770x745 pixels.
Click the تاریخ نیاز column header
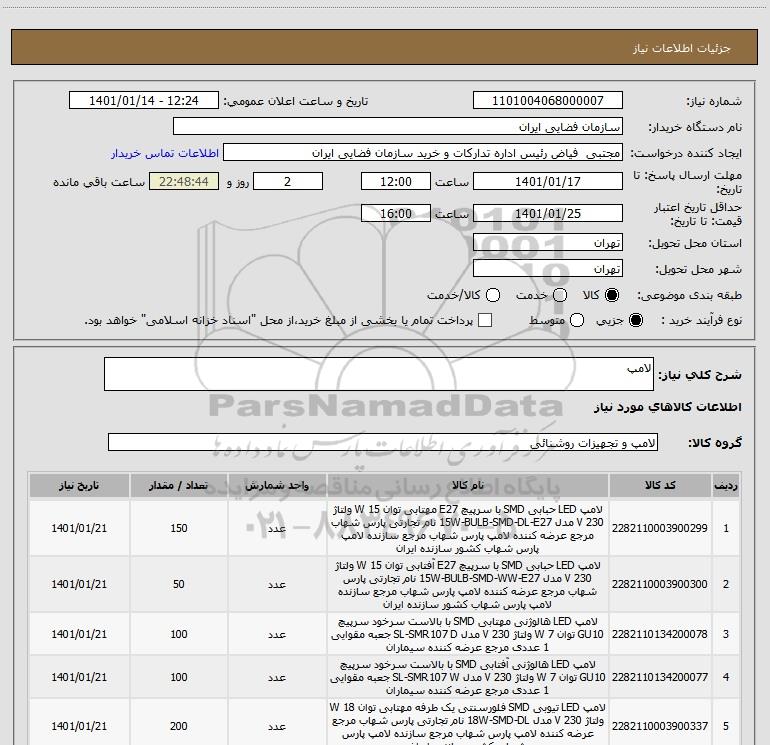click(79, 485)
